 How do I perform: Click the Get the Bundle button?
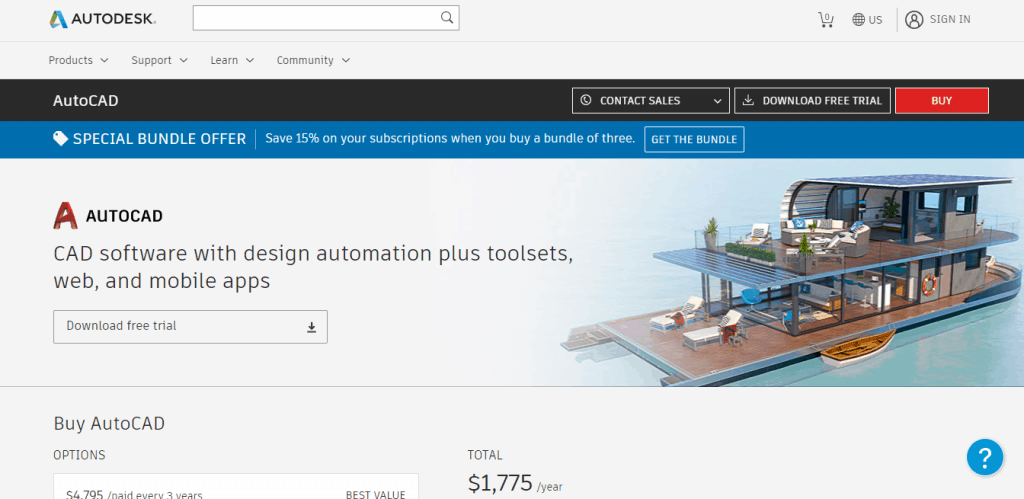694,139
